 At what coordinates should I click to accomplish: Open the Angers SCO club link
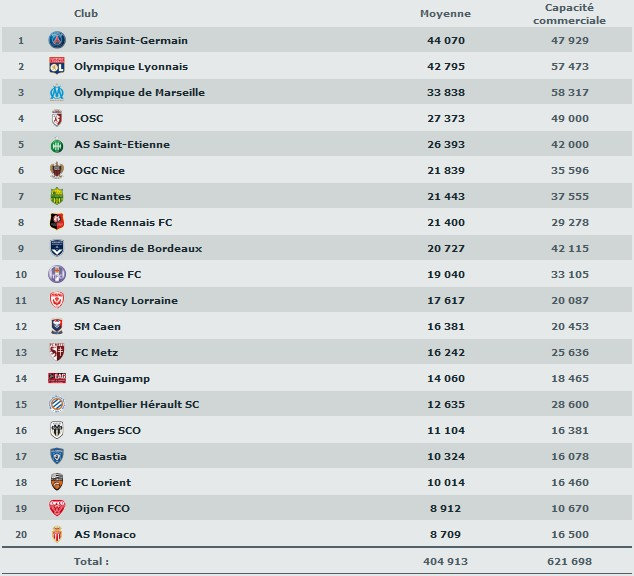tap(107, 431)
